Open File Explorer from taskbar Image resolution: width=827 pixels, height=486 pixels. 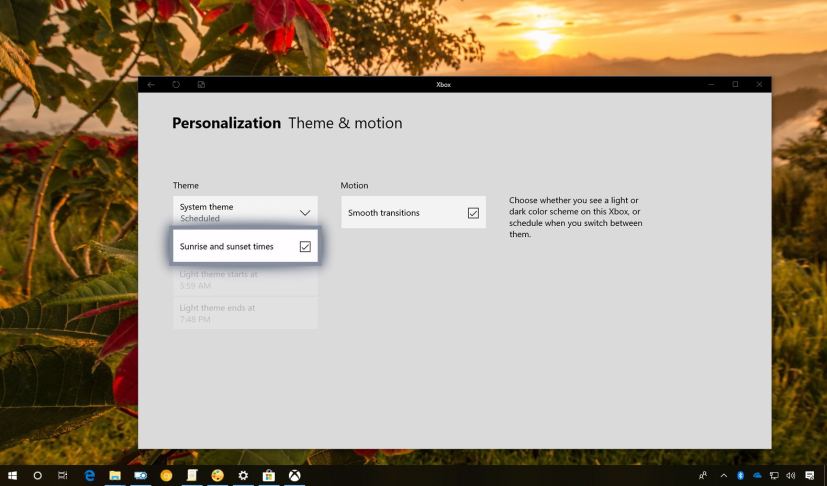point(115,475)
